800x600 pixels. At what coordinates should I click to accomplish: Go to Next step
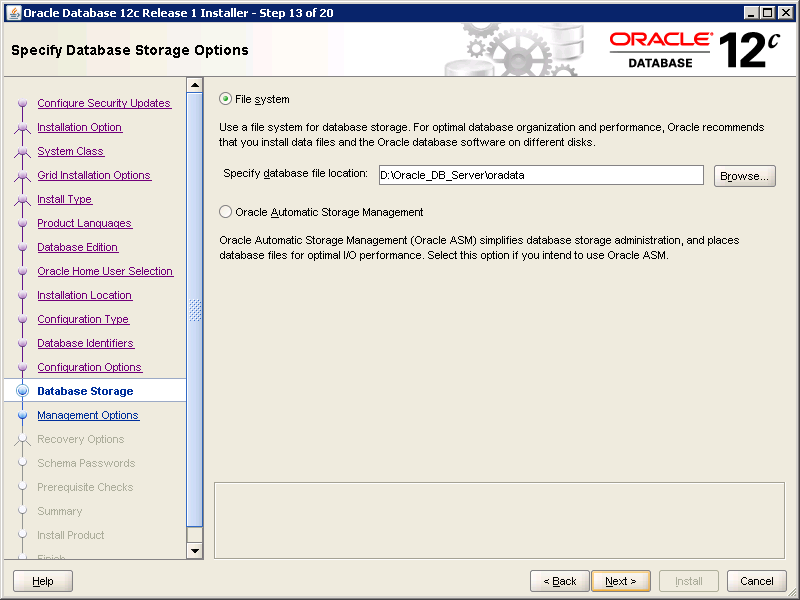click(620, 581)
